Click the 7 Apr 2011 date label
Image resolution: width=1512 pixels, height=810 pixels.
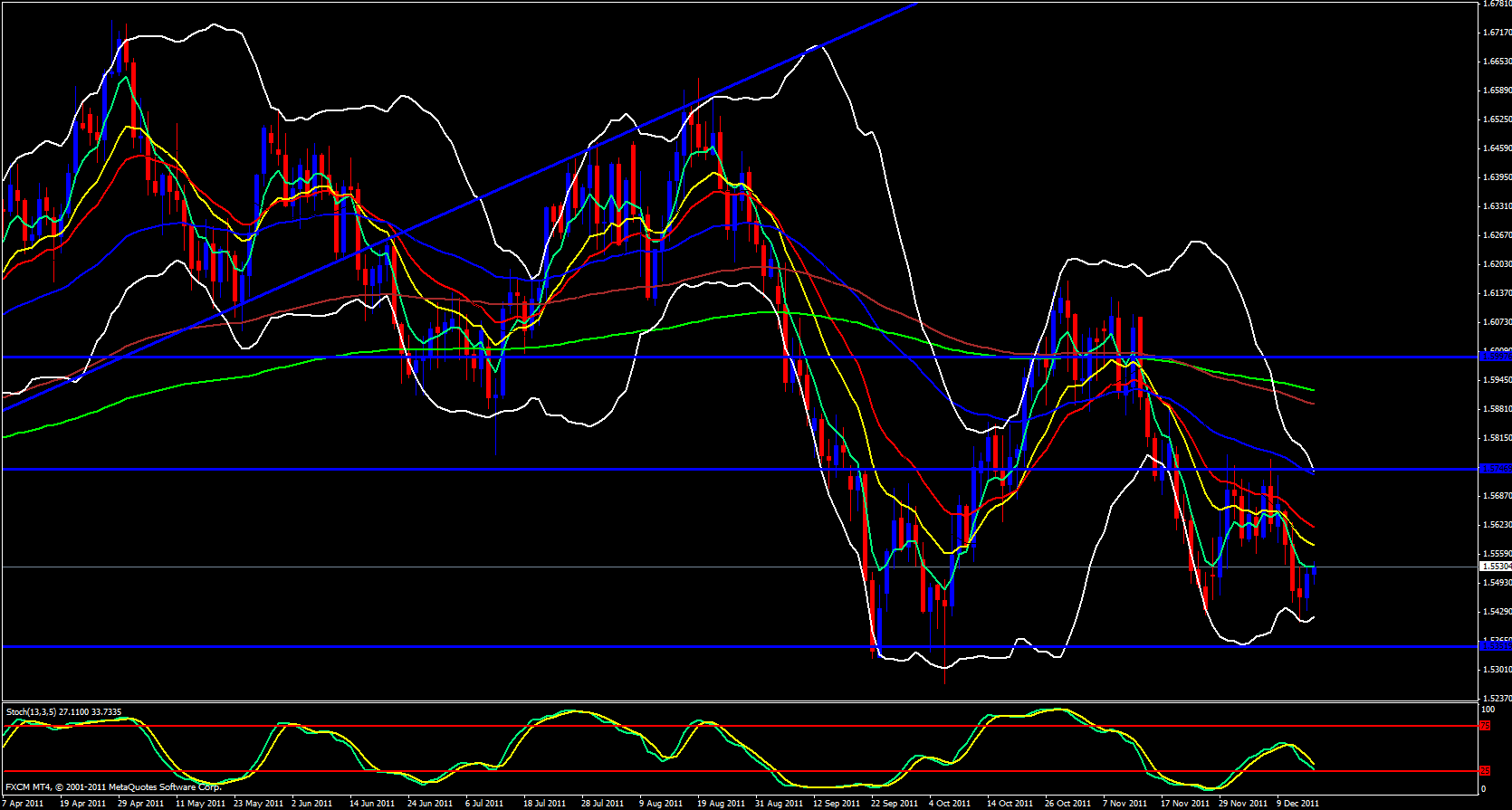pyautogui.click(x=24, y=803)
